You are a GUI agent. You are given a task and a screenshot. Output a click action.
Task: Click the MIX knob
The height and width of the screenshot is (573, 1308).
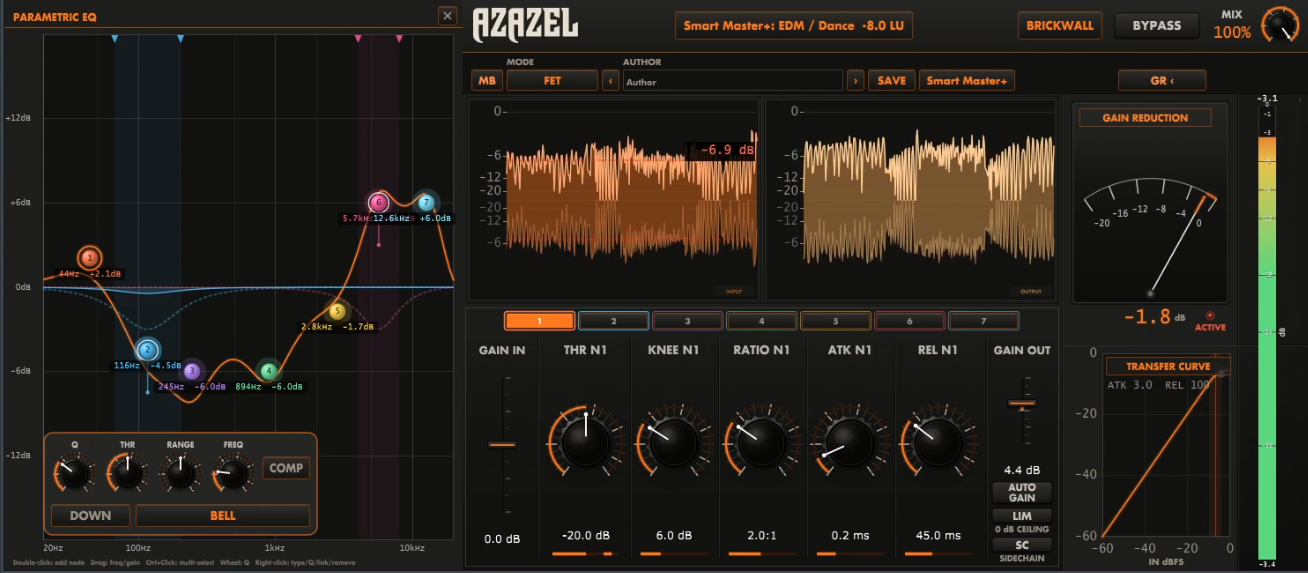1278,25
